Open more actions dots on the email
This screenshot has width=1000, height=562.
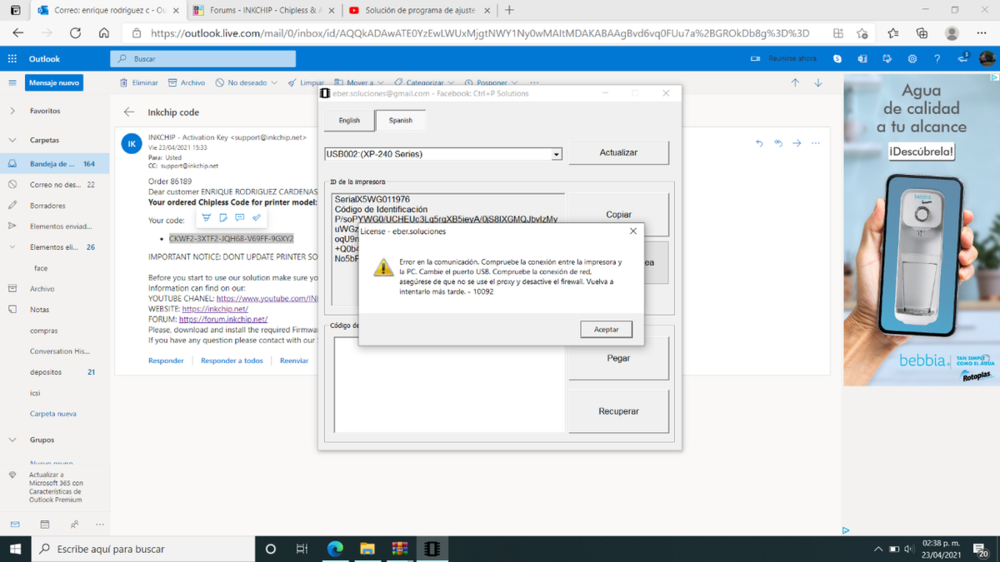pos(816,144)
